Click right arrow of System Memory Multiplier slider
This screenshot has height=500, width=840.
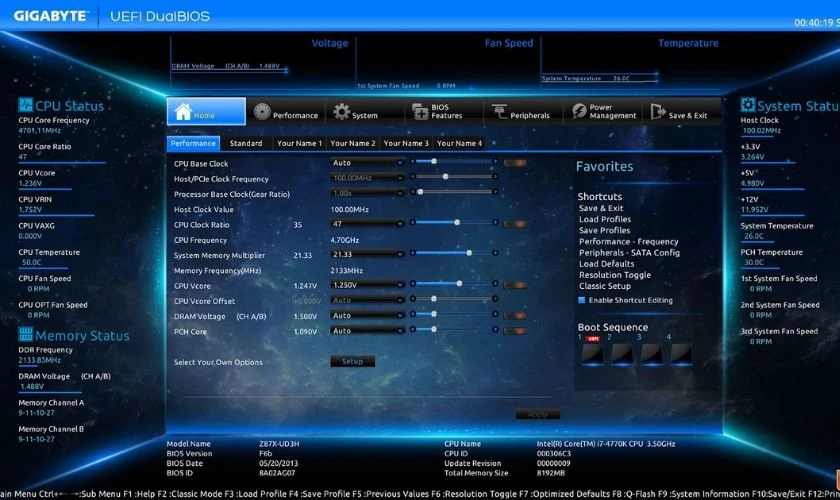(x=495, y=253)
